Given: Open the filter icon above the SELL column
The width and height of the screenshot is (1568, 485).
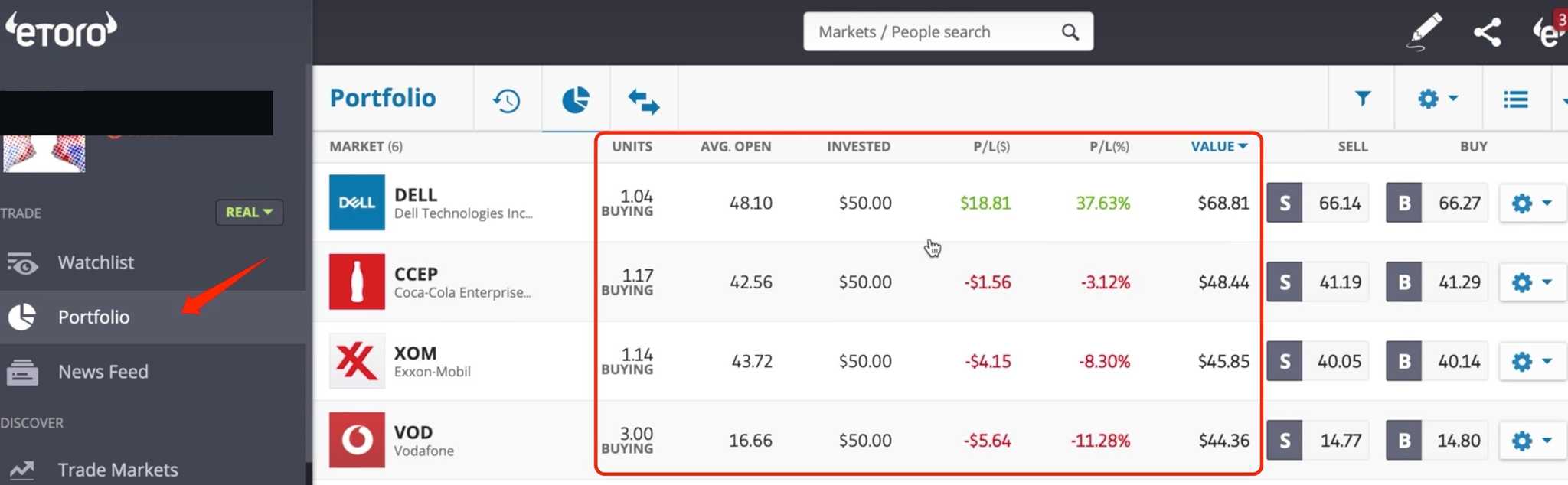Looking at the screenshot, I should pos(1363,99).
